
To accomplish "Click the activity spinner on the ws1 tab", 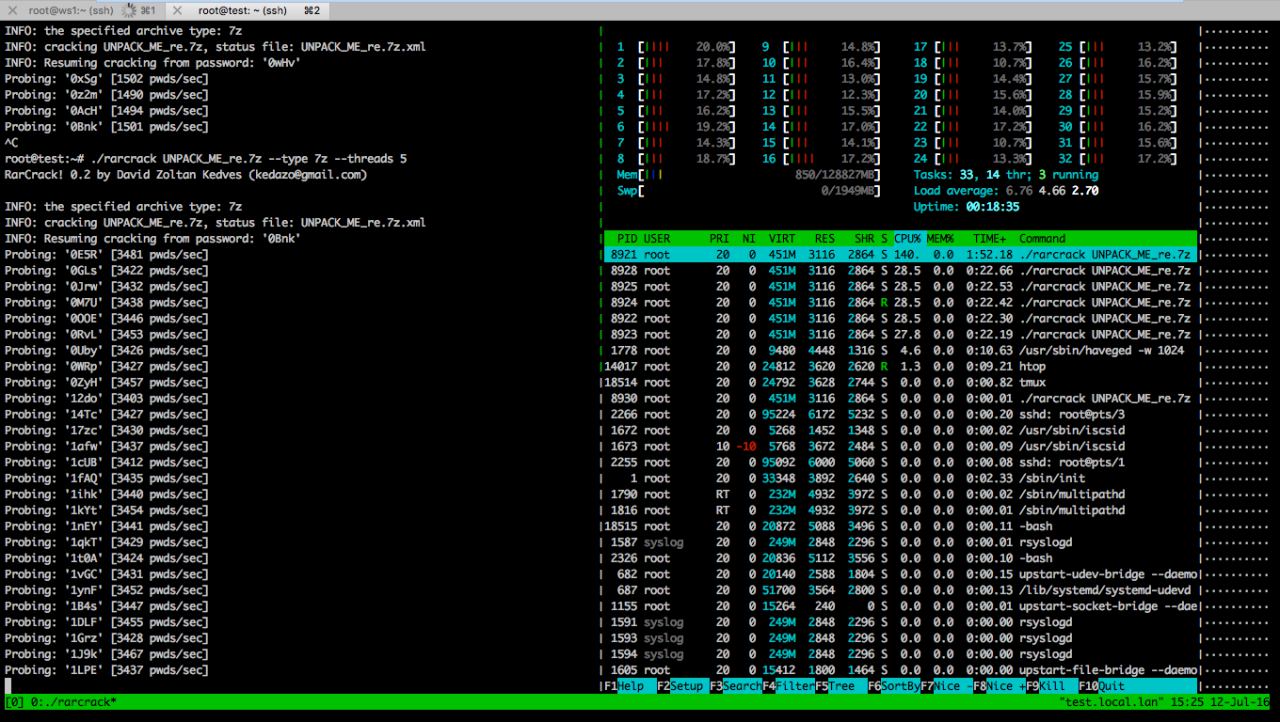I will pyautogui.click(x=128, y=10).
